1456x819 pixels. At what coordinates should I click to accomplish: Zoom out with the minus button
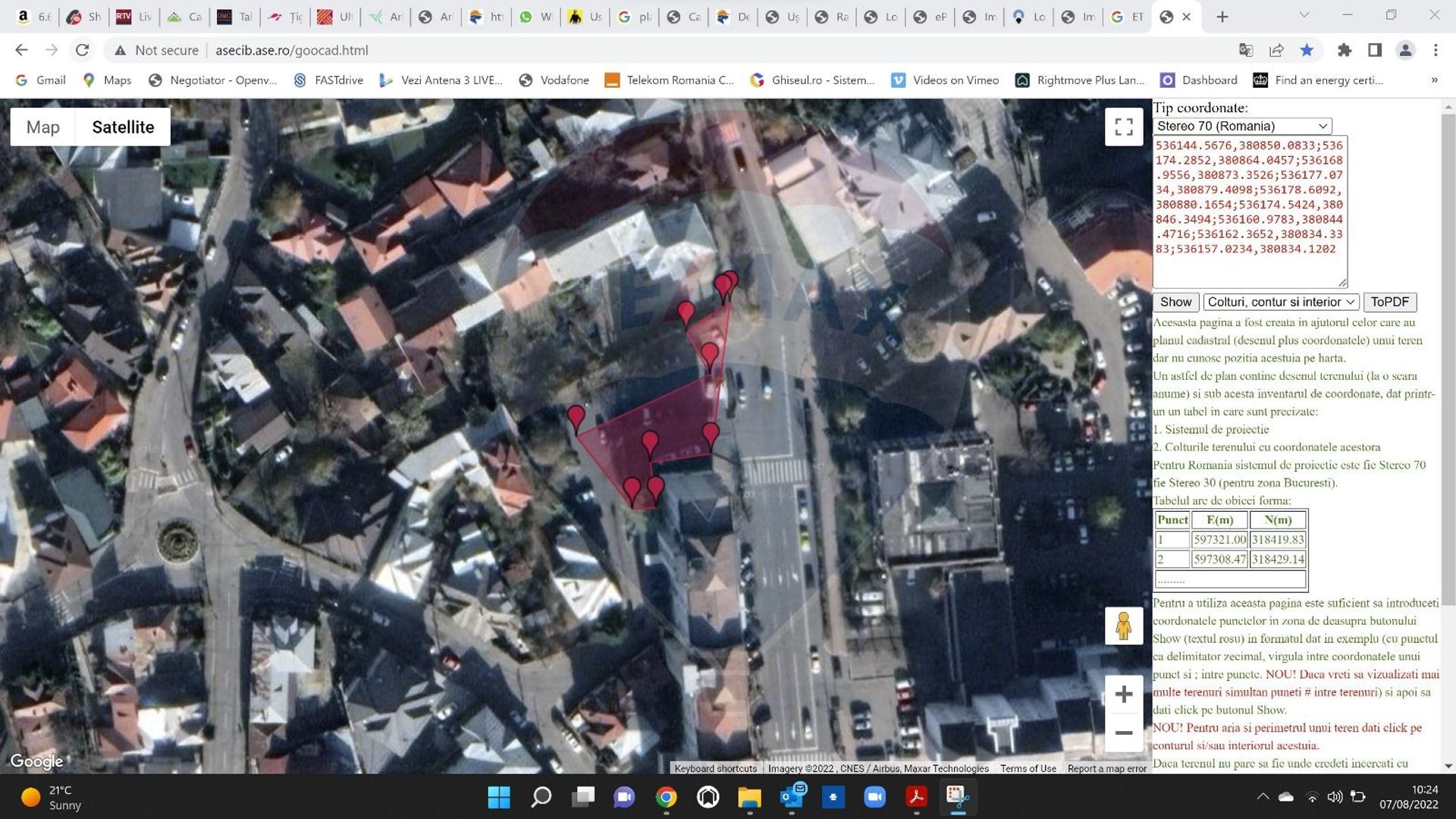1123,733
